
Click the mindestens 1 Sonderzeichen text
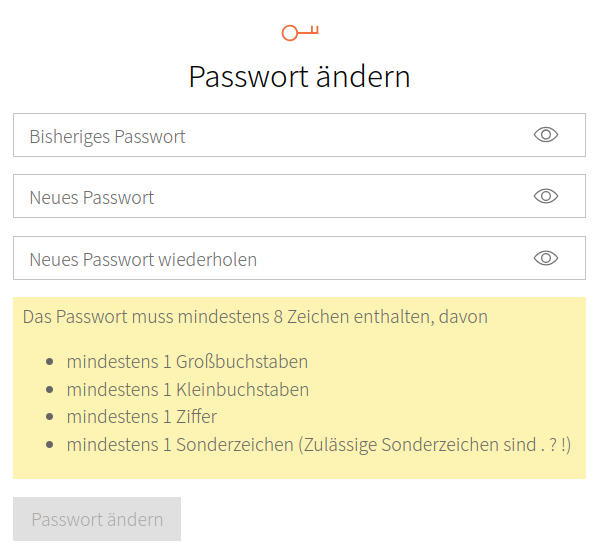[x=180, y=445]
